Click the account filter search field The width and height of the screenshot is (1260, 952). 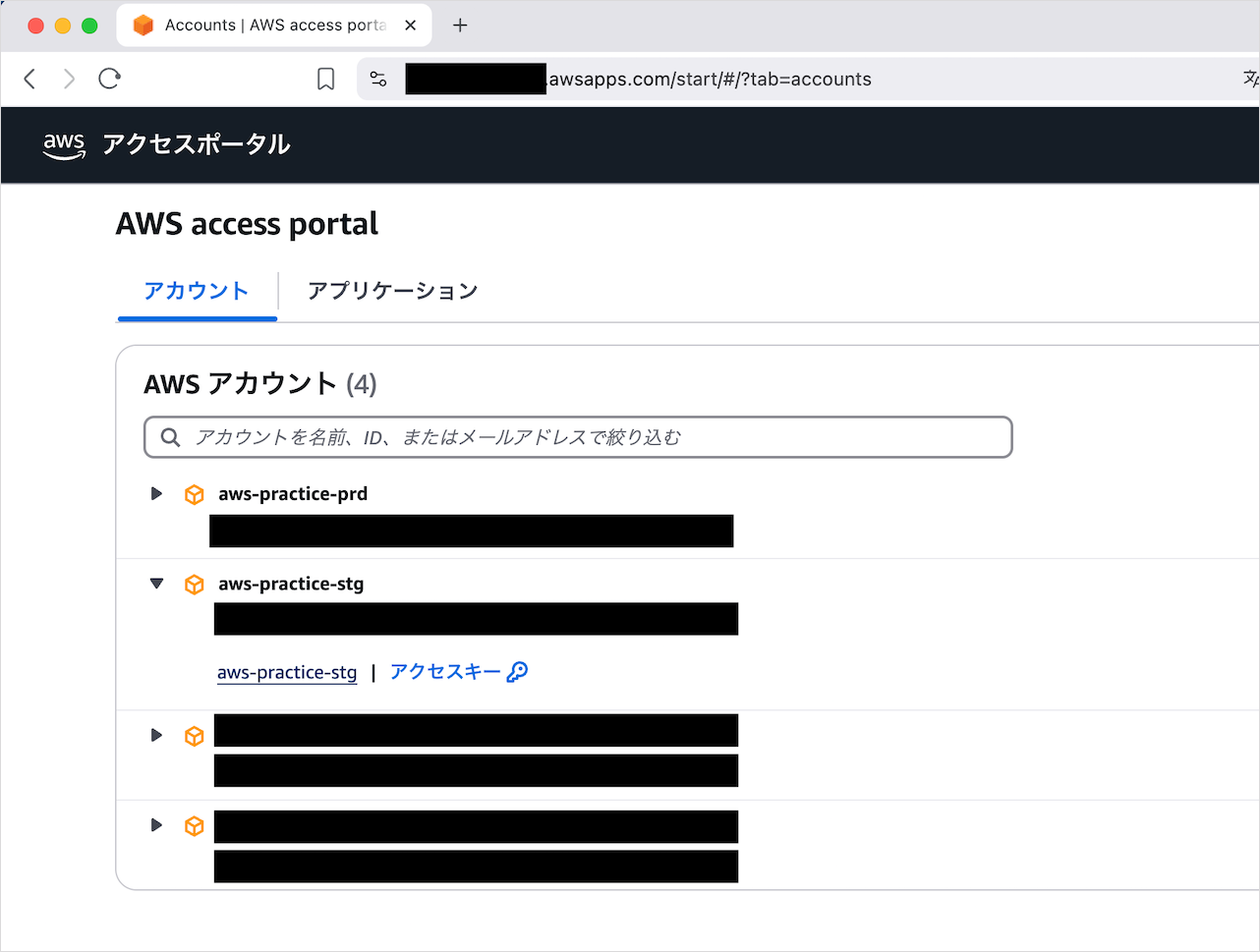pos(578,437)
